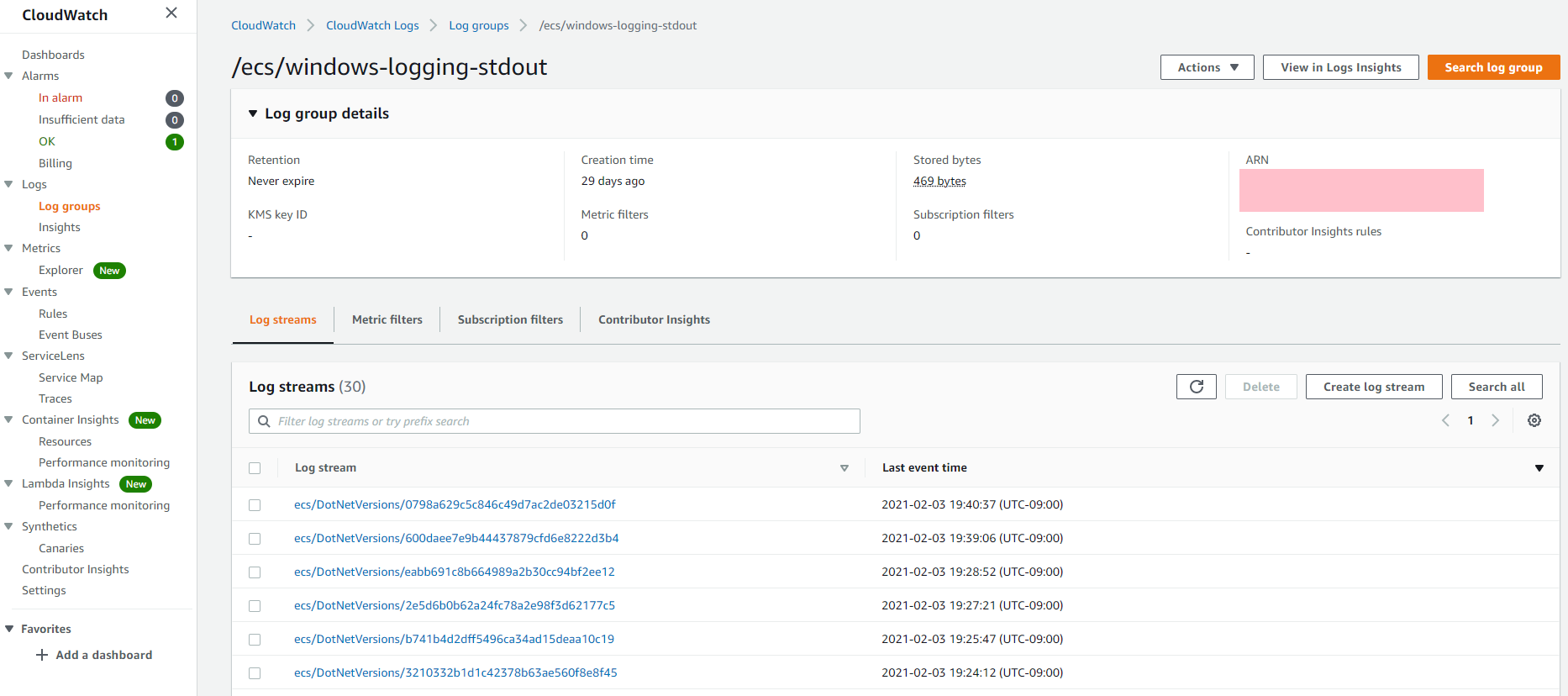The image size is (1568, 696).
Task: Open Settings in the sidebar
Action: tap(44, 590)
